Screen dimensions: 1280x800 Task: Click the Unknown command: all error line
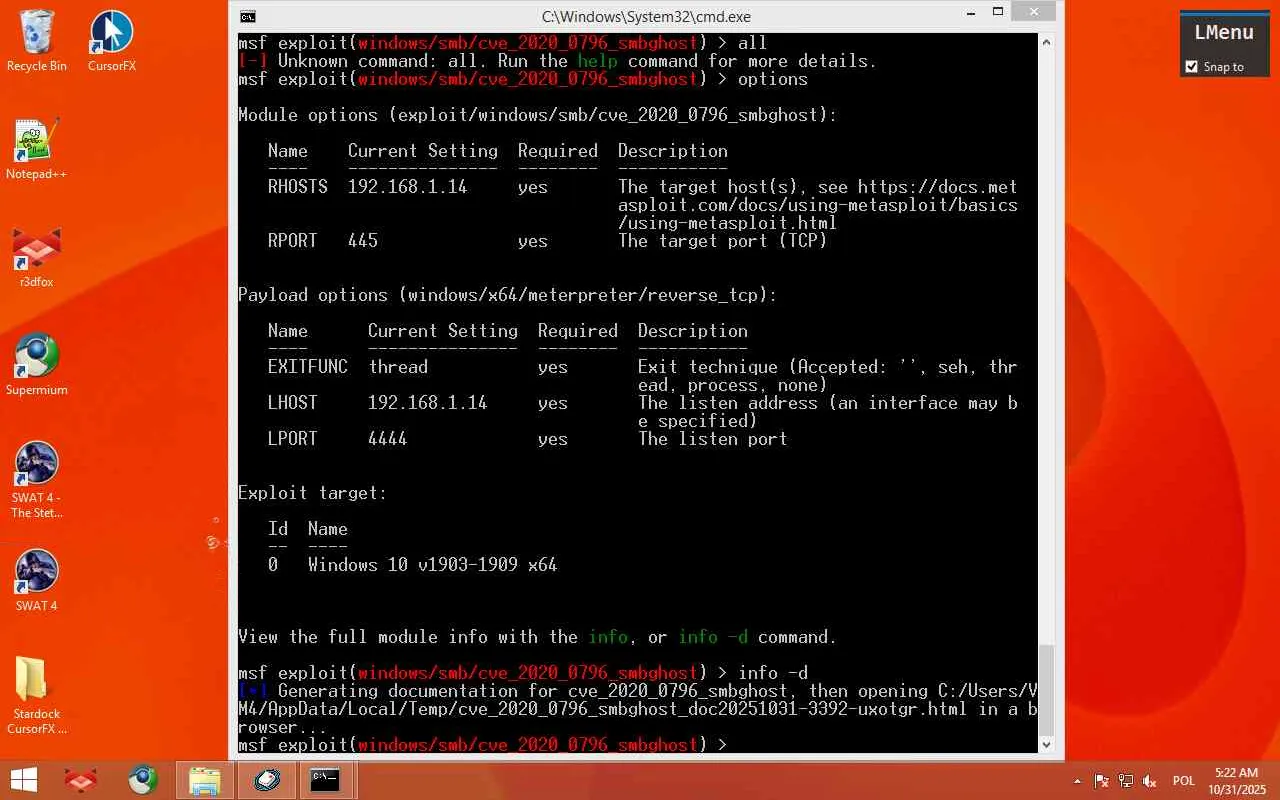tap(558, 61)
